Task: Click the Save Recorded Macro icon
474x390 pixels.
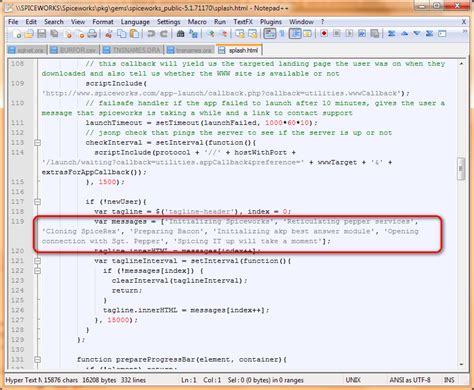Action: point(375,34)
